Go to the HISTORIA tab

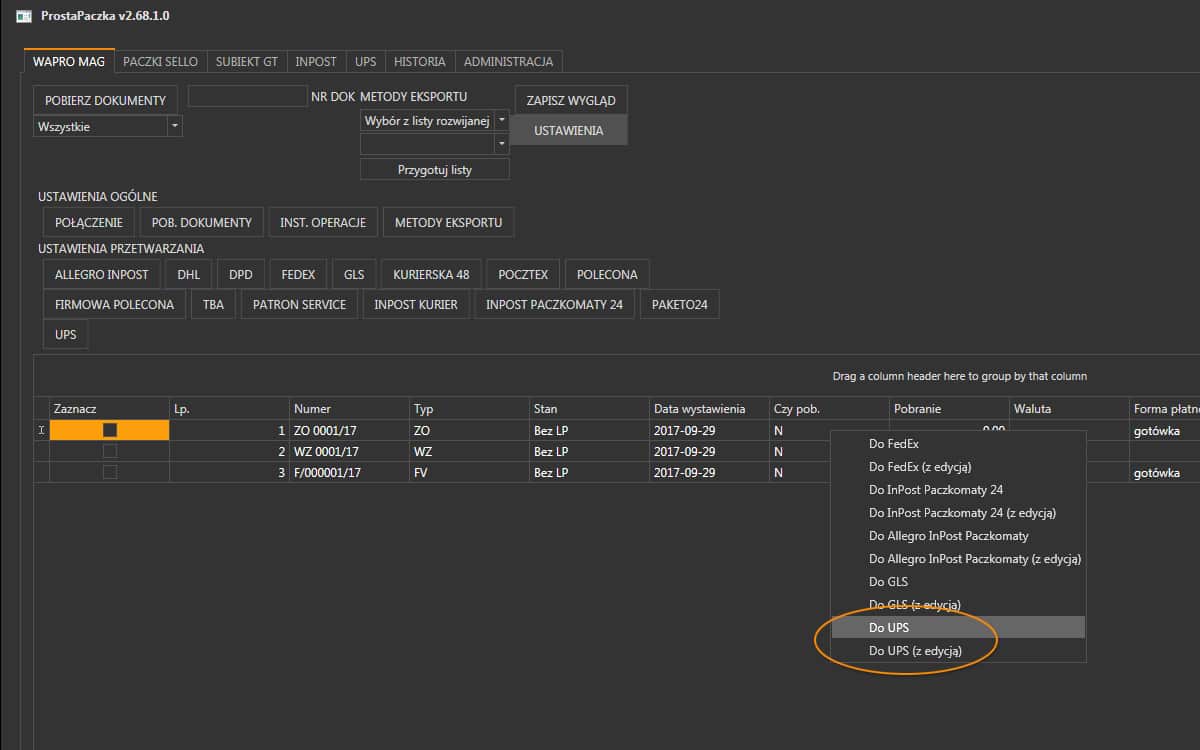pos(420,61)
